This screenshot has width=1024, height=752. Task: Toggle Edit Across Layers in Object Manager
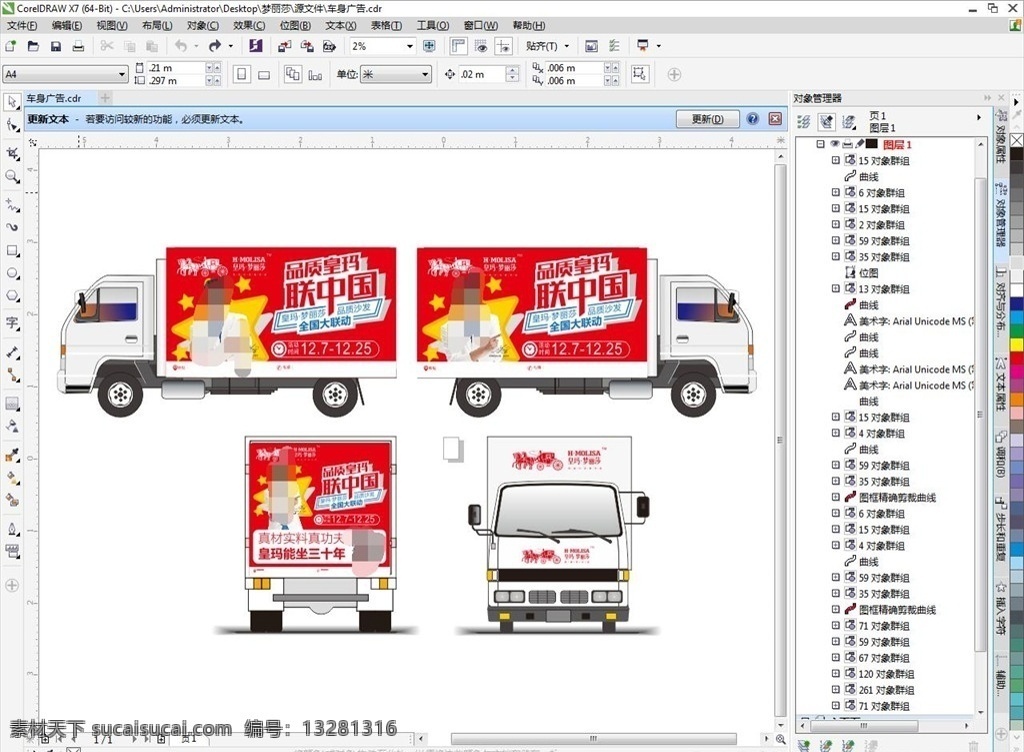tap(826, 121)
